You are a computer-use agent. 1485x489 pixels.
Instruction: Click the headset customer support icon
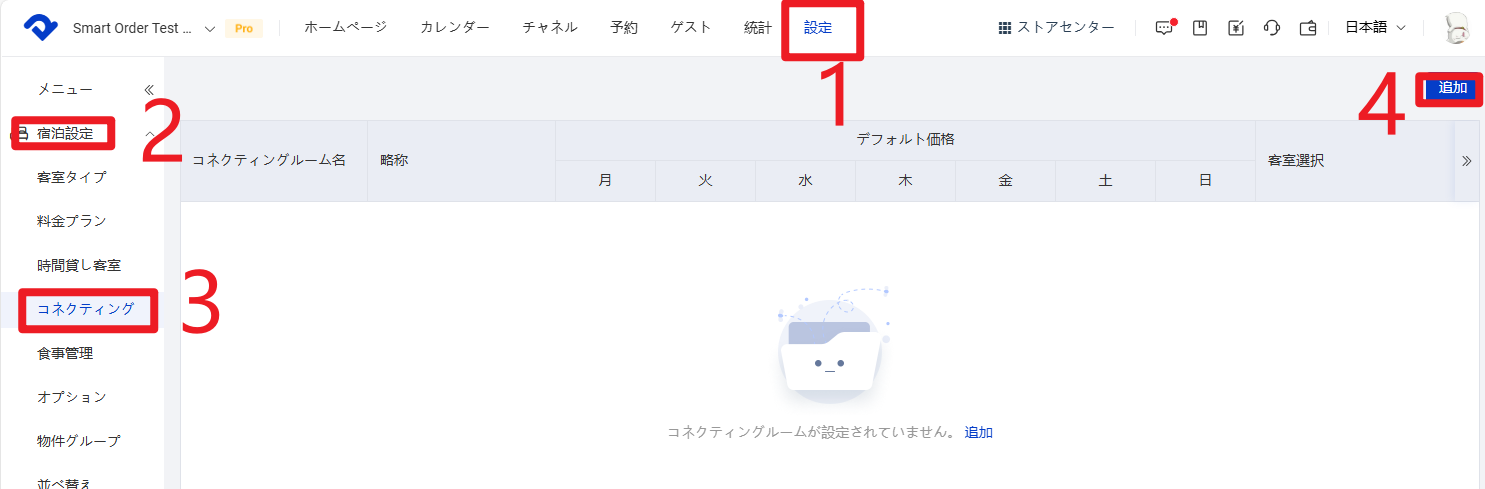pos(1272,28)
